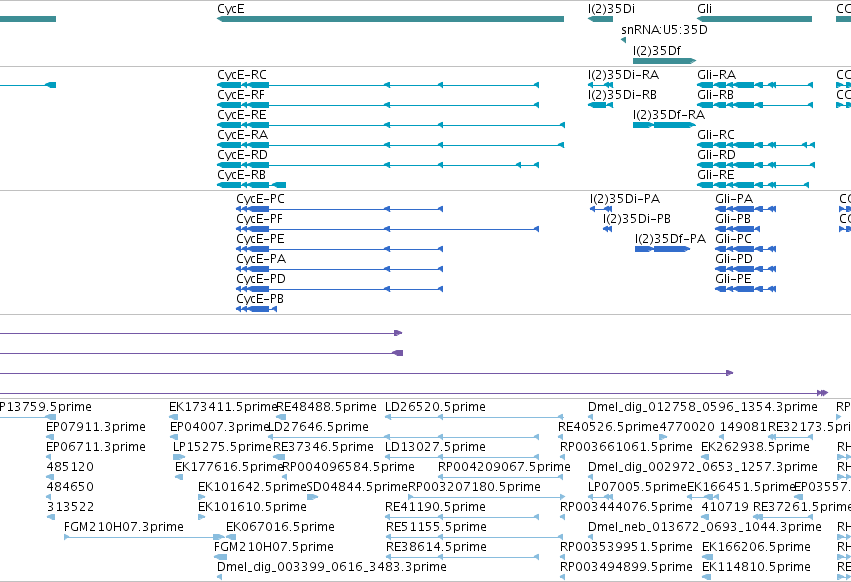Select EP07911.3prime feature

[96, 427]
